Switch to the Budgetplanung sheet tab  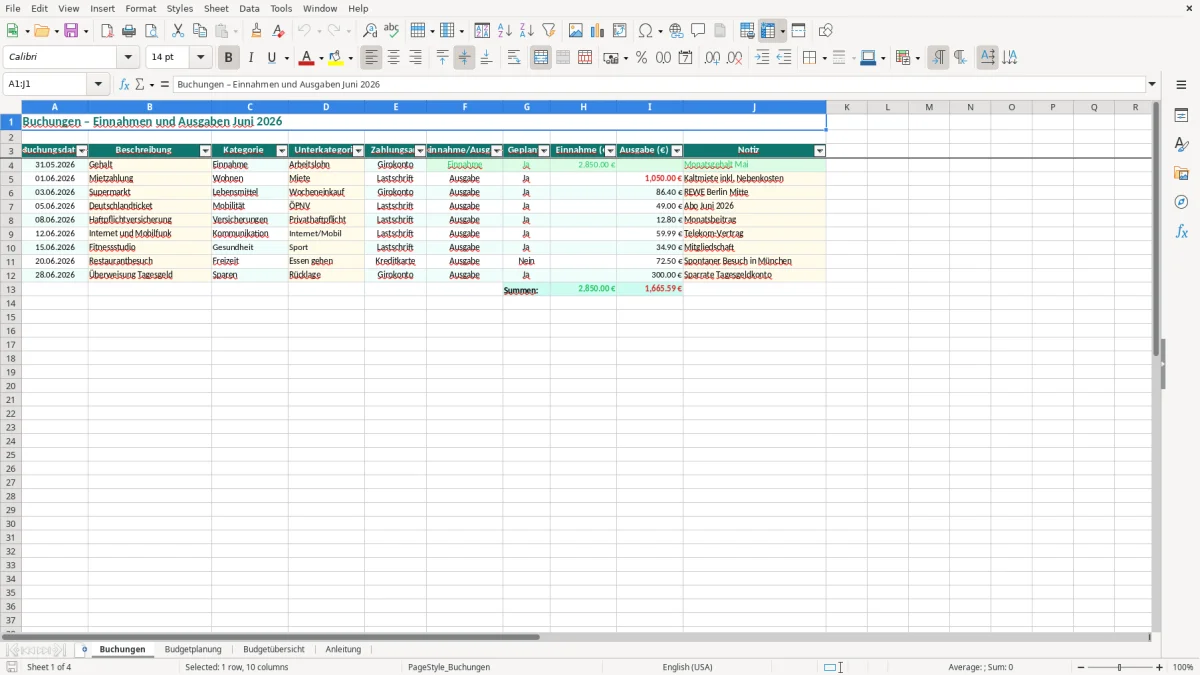pos(193,649)
